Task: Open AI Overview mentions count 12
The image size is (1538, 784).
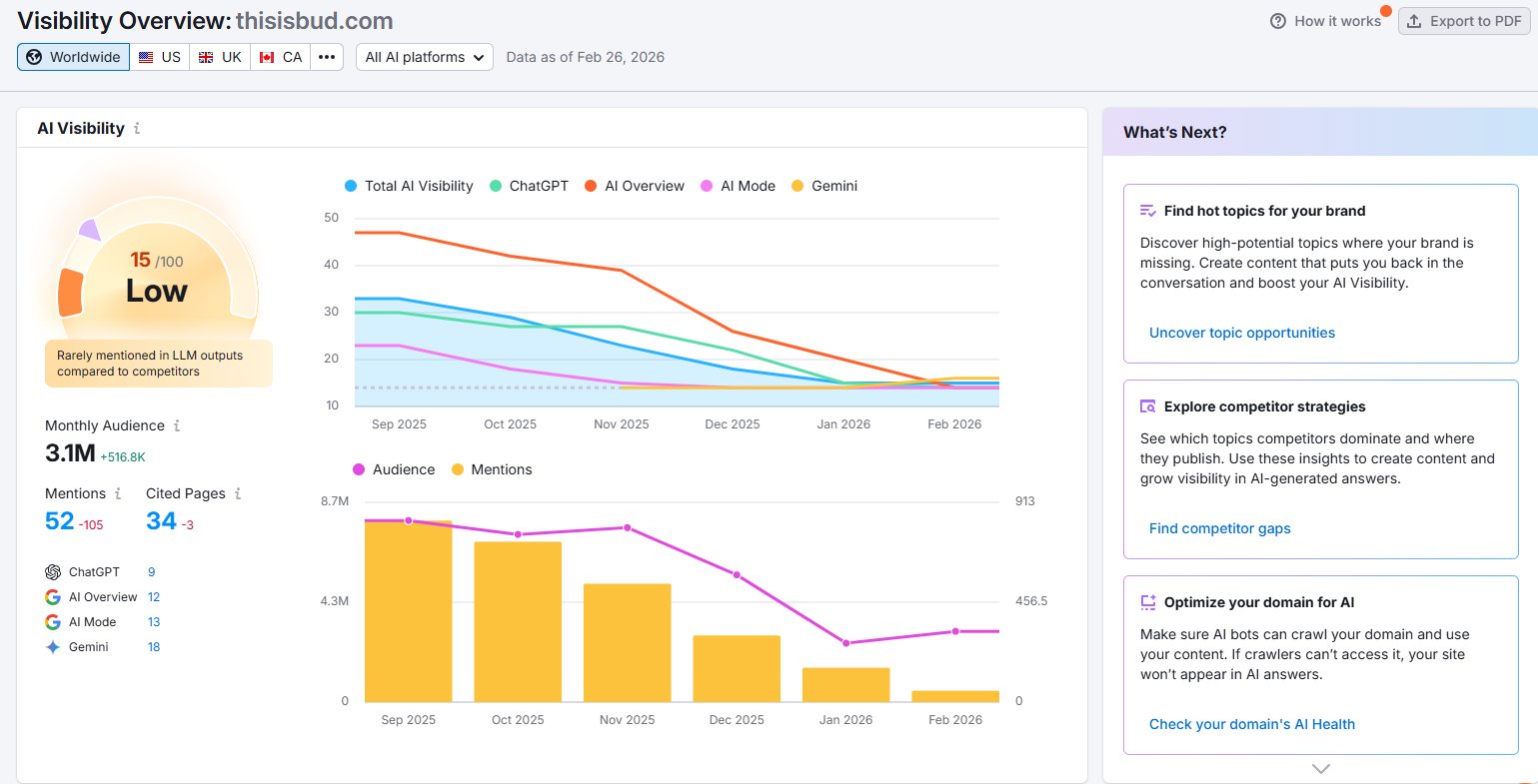Action: pyautogui.click(x=154, y=597)
